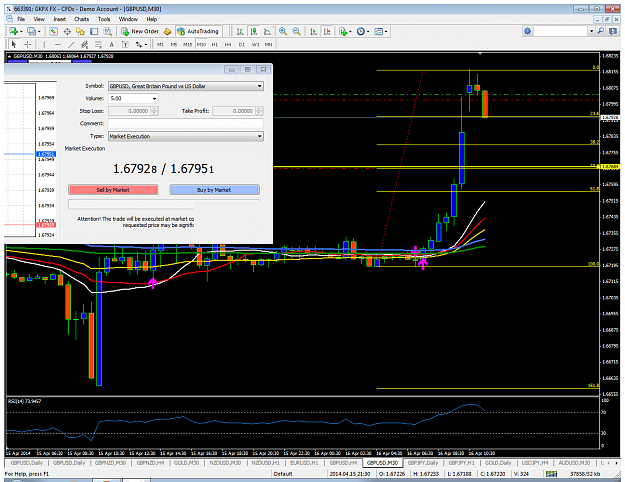
Task: Click the Comment input field
Action: (x=186, y=123)
